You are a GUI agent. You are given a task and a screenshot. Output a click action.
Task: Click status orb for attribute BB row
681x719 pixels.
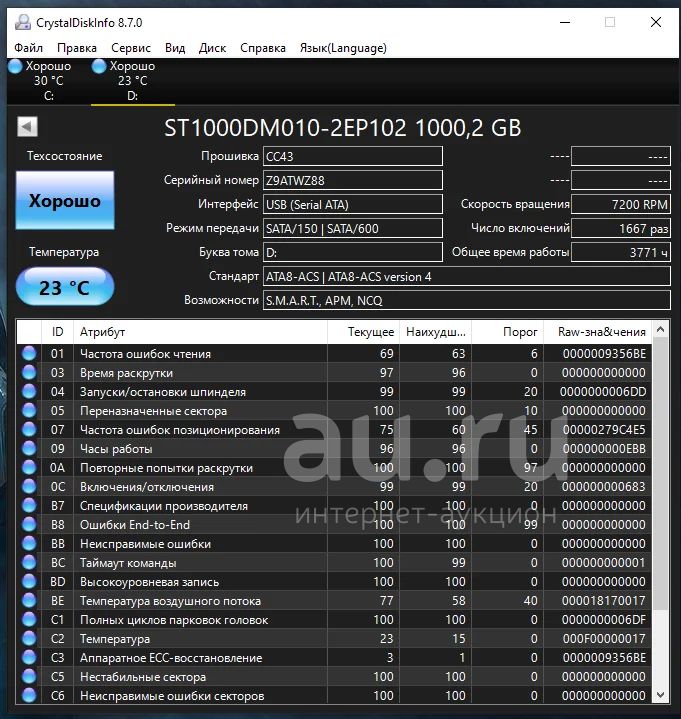point(29,544)
